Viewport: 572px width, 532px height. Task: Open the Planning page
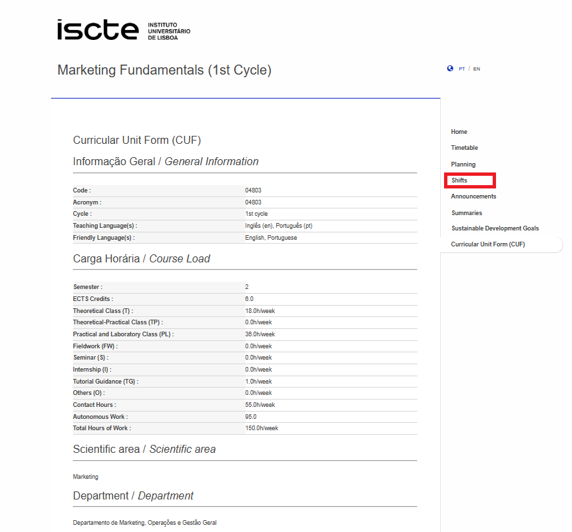(x=463, y=165)
